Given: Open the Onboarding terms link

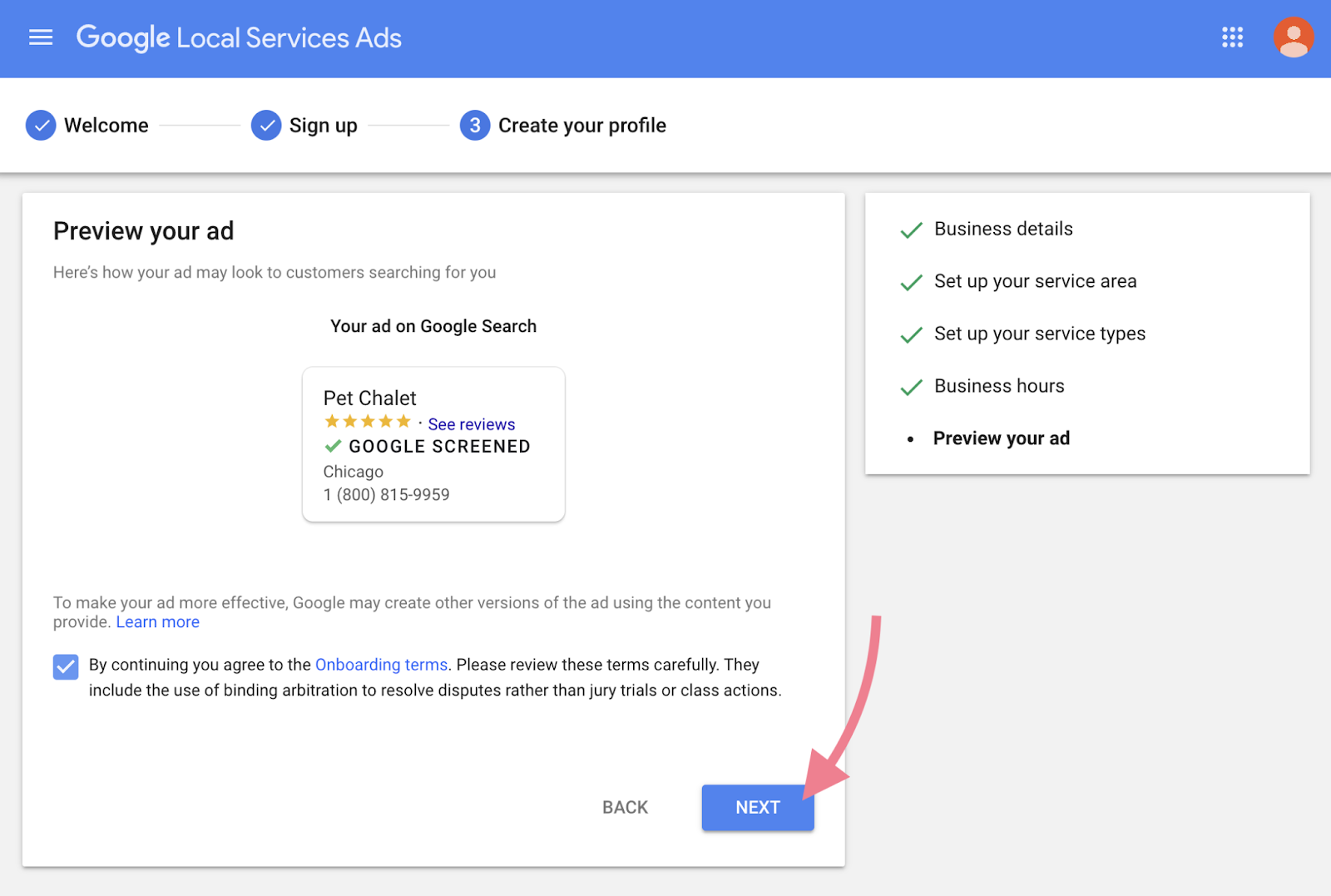Looking at the screenshot, I should pyautogui.click(x=381, y=664).
